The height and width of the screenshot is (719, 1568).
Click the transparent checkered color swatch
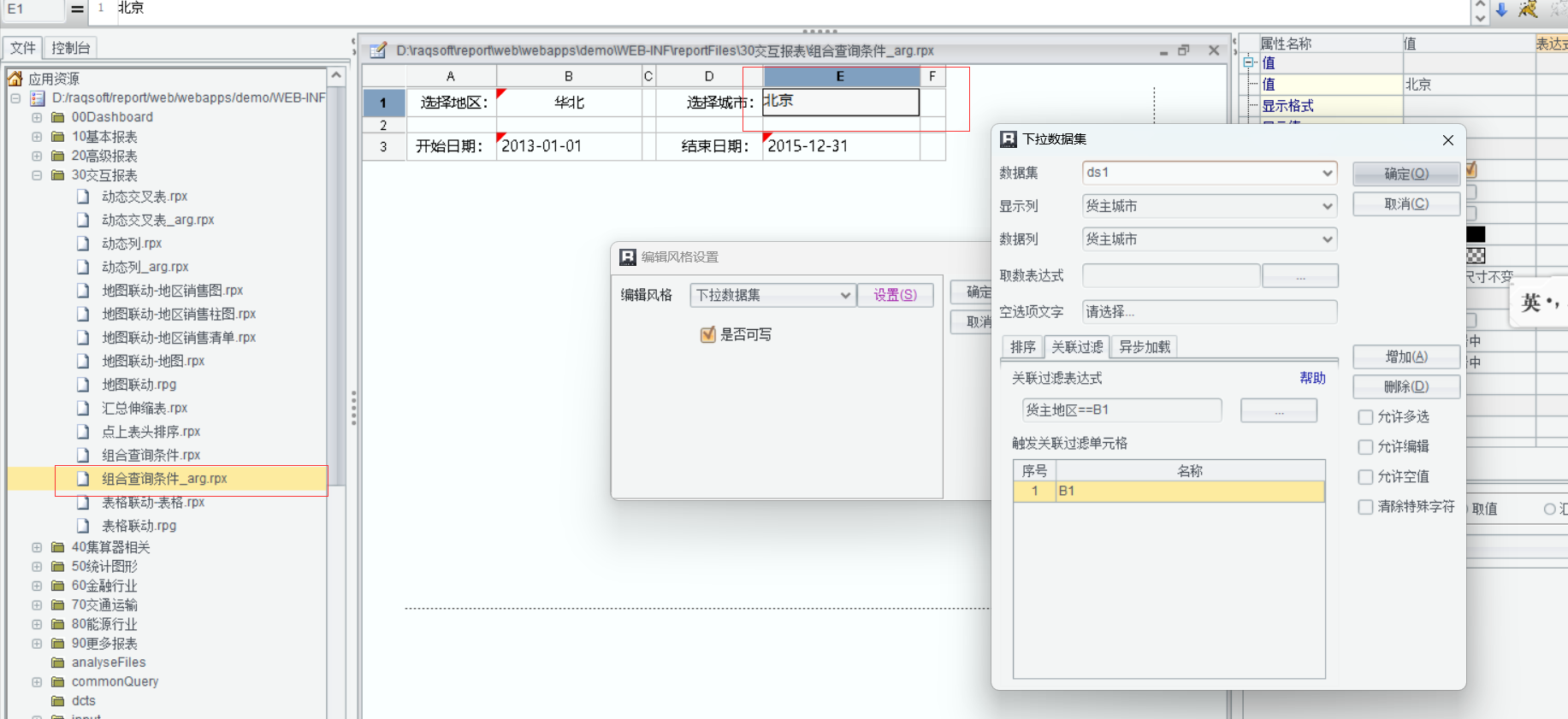click(1476, 256)
